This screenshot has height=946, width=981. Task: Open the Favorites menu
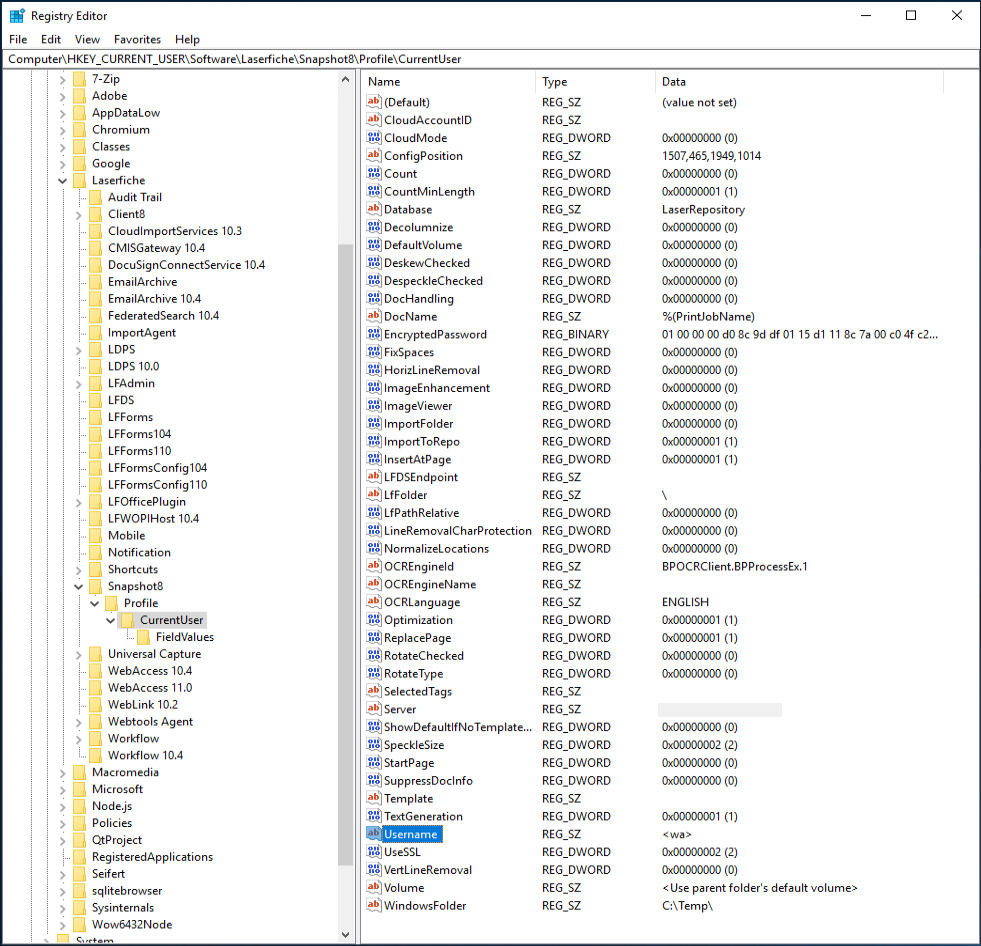tap(137, 39)
